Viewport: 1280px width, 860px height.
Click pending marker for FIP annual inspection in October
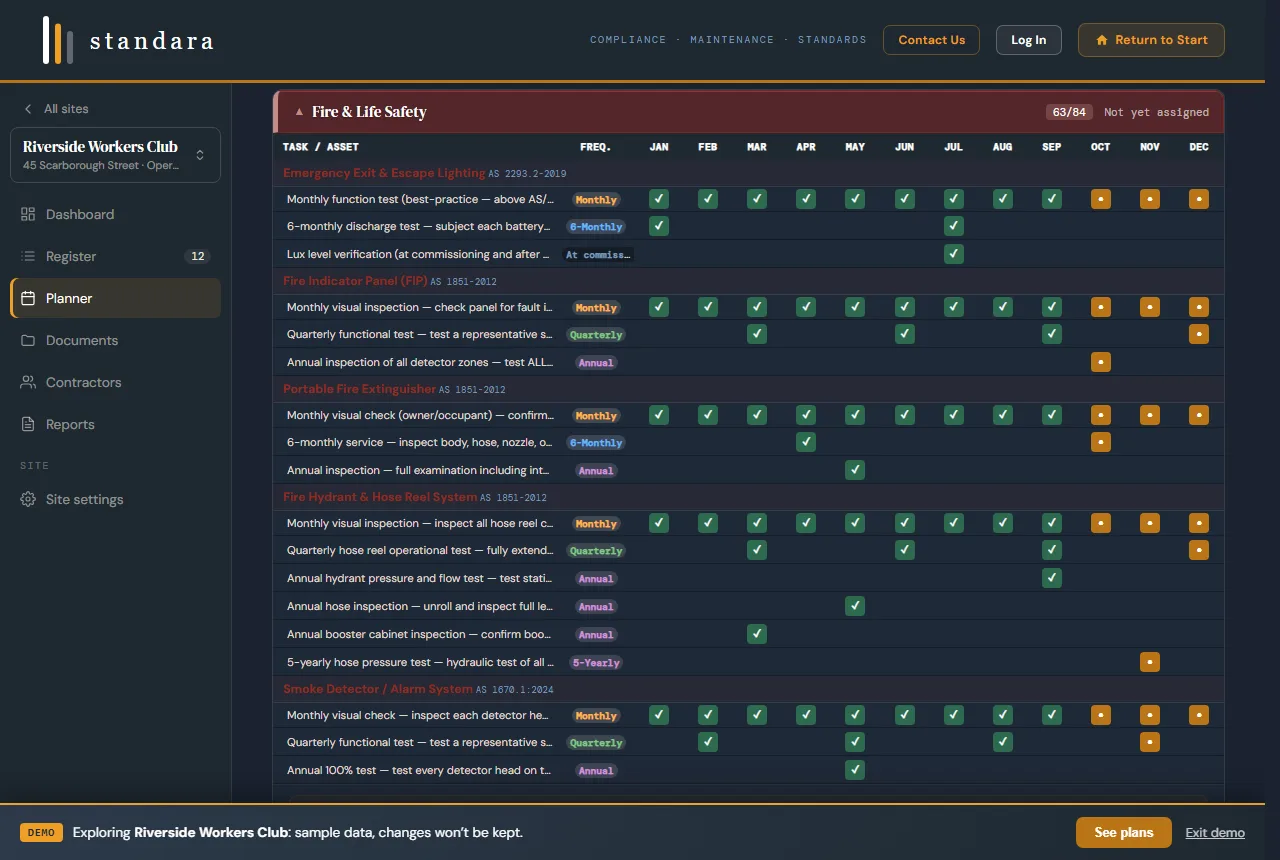tap(1100, 362)
